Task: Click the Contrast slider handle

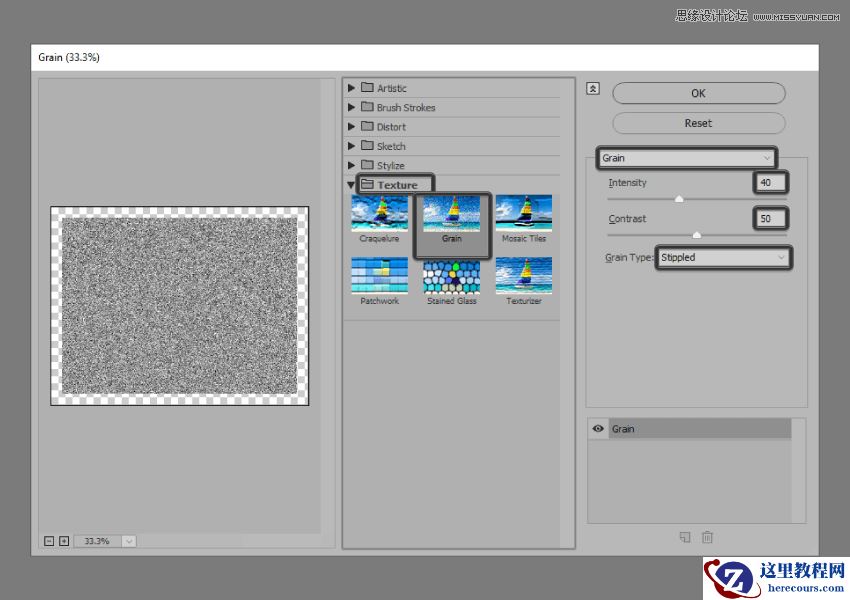Action: (x=697, y=235)
